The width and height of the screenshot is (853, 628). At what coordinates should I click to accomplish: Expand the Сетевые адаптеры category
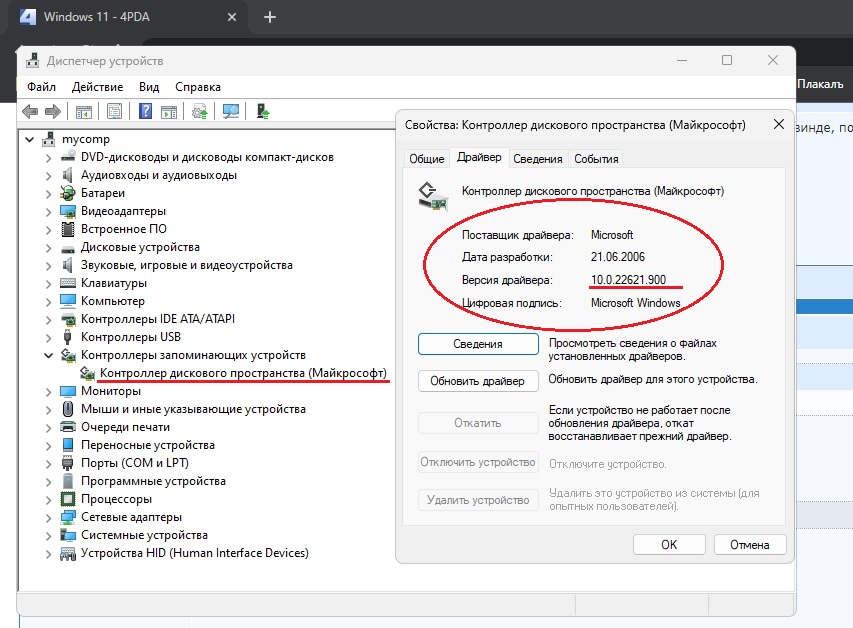tap(48, 517)
